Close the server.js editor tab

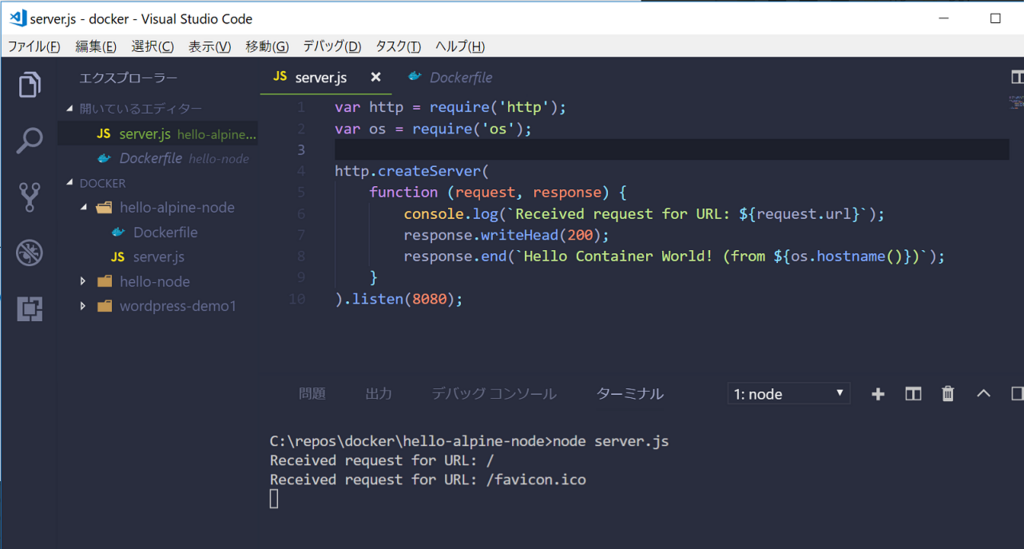[x=376, y=77]
